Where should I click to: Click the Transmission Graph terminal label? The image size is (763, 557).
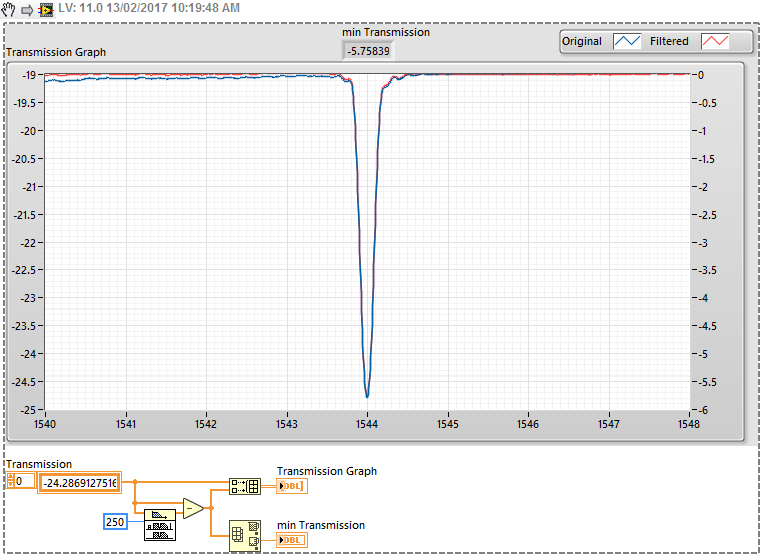pos(327,471)
